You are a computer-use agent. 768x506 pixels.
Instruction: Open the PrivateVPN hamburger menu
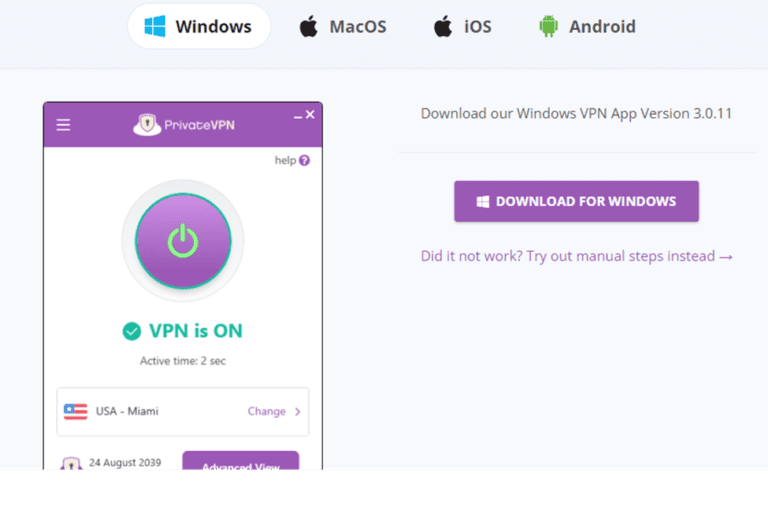pos(63,125)
